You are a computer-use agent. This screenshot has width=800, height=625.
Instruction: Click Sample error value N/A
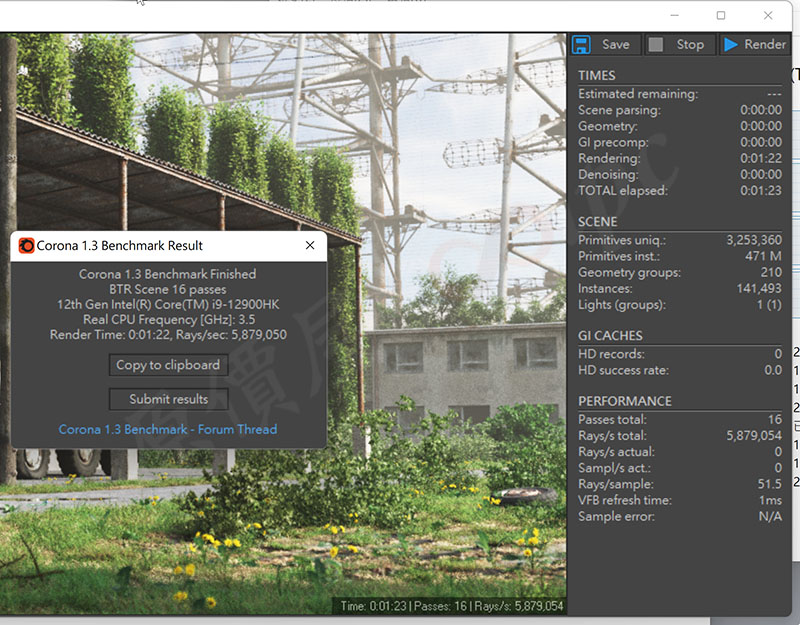770,516
